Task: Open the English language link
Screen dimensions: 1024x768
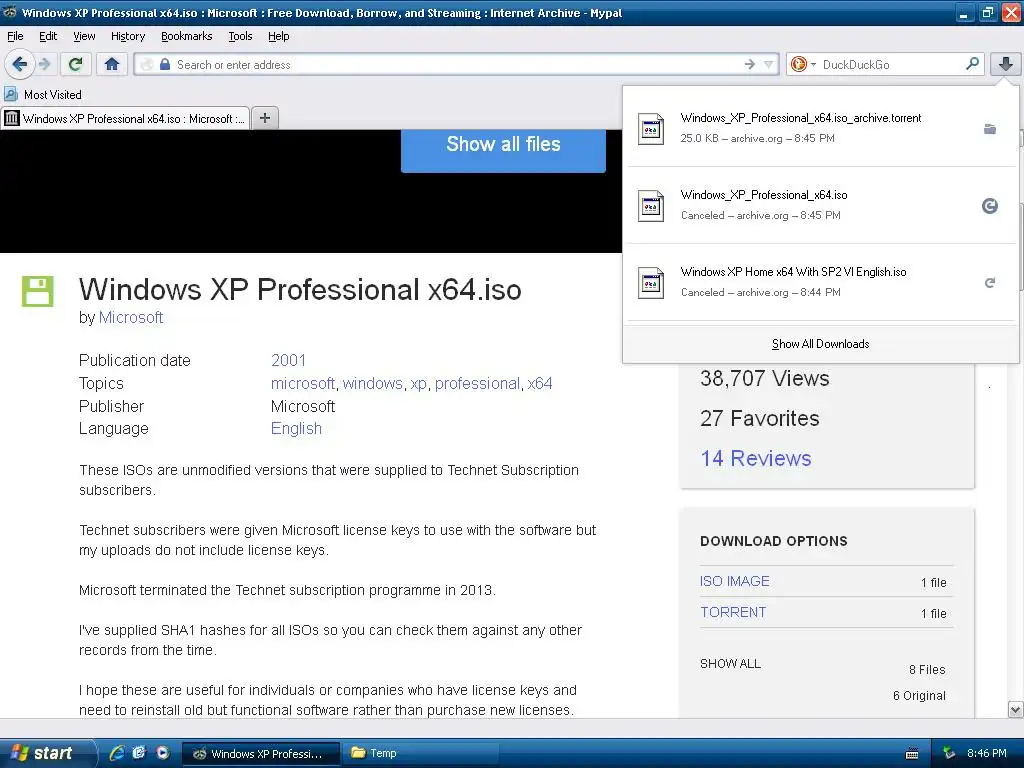Action: click(x=296, y=428)
